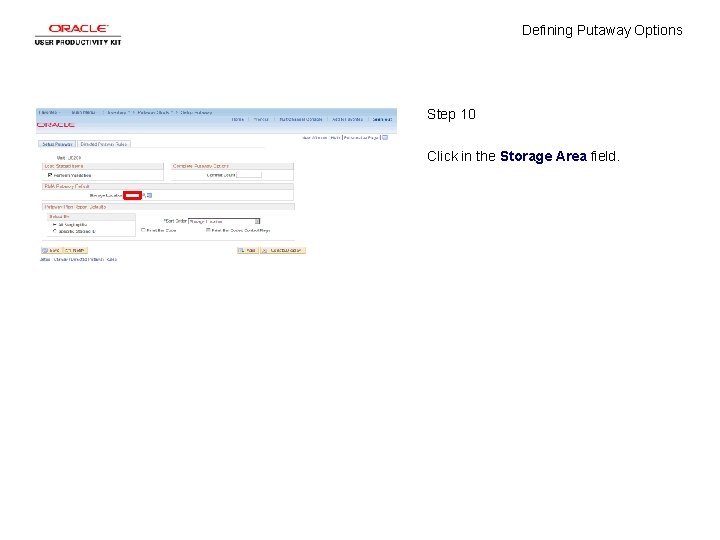Click the Sign out link
This screenshot has height=540, width=720.
click(382, 119)
